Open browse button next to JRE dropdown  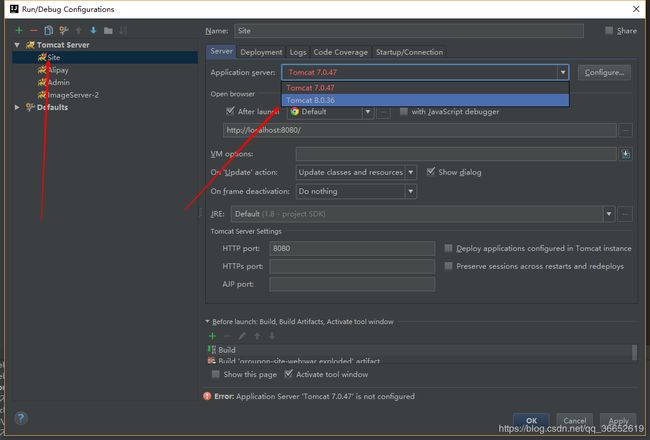pyautogui.click(x=625, y=214)
